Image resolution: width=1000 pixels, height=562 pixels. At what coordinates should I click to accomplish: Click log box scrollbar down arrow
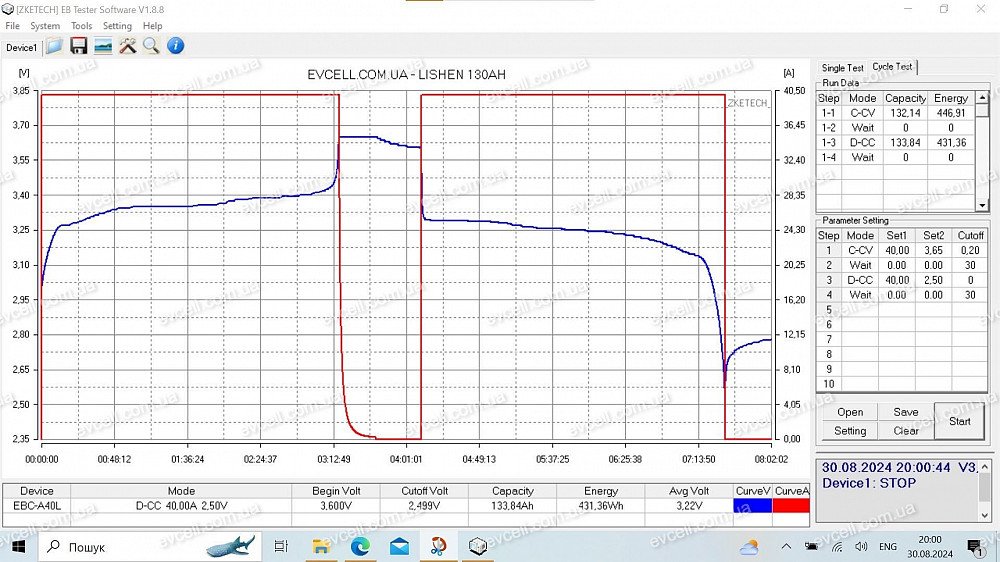pos(984,514)
